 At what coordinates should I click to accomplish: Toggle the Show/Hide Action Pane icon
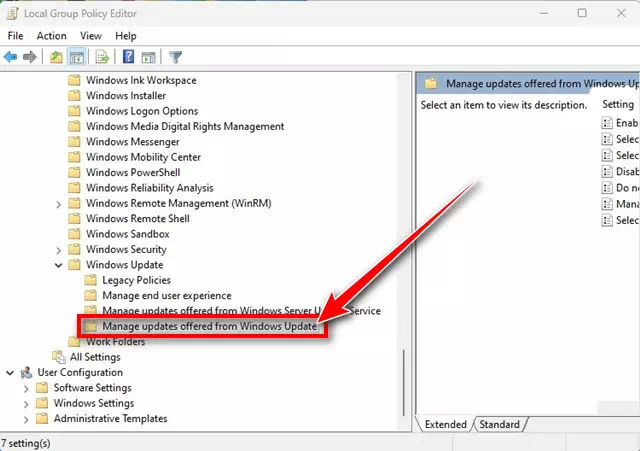148,57
